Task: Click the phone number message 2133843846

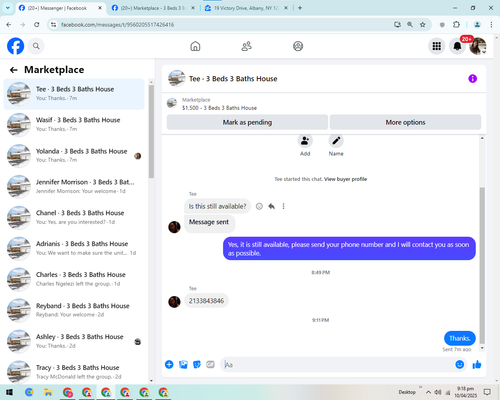Action: [206, 301]
